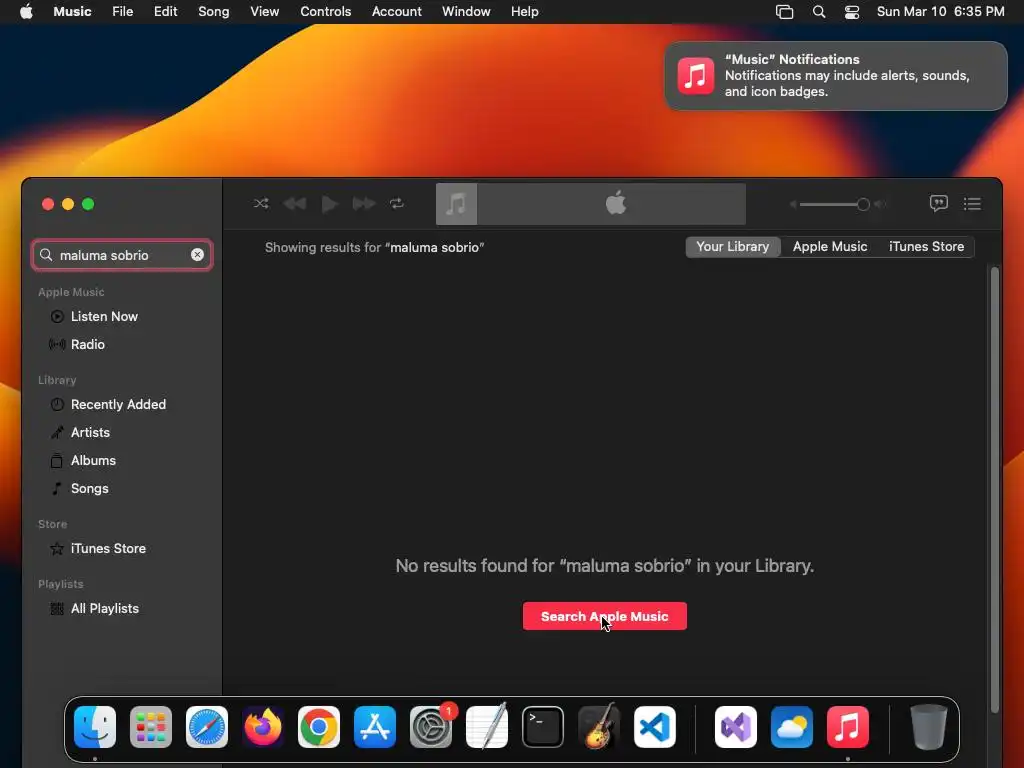Open Visual Studio Code from the Dock
Image resolution: width=1024 pixels, height=768 pixels.
click(x=655, y=727)
